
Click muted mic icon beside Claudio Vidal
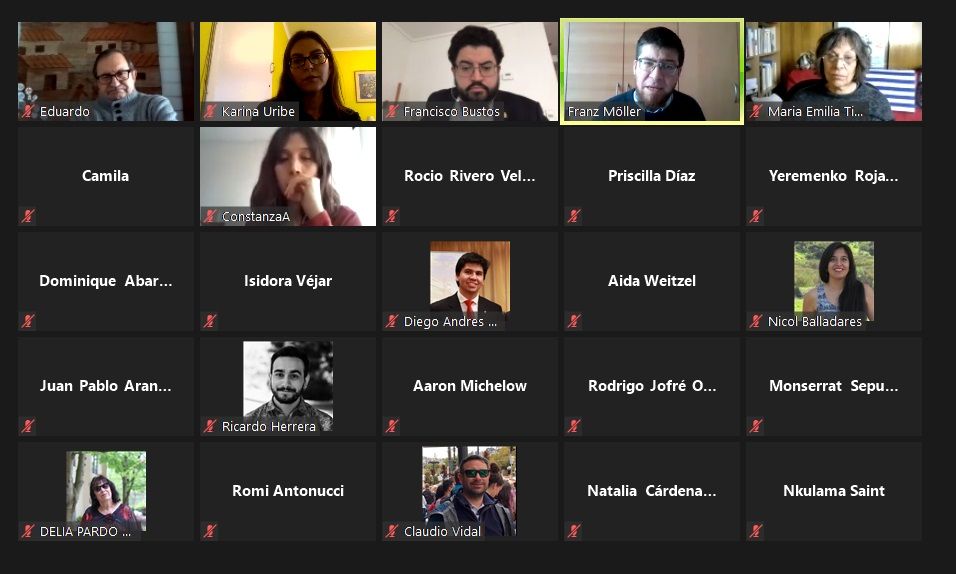391,531
